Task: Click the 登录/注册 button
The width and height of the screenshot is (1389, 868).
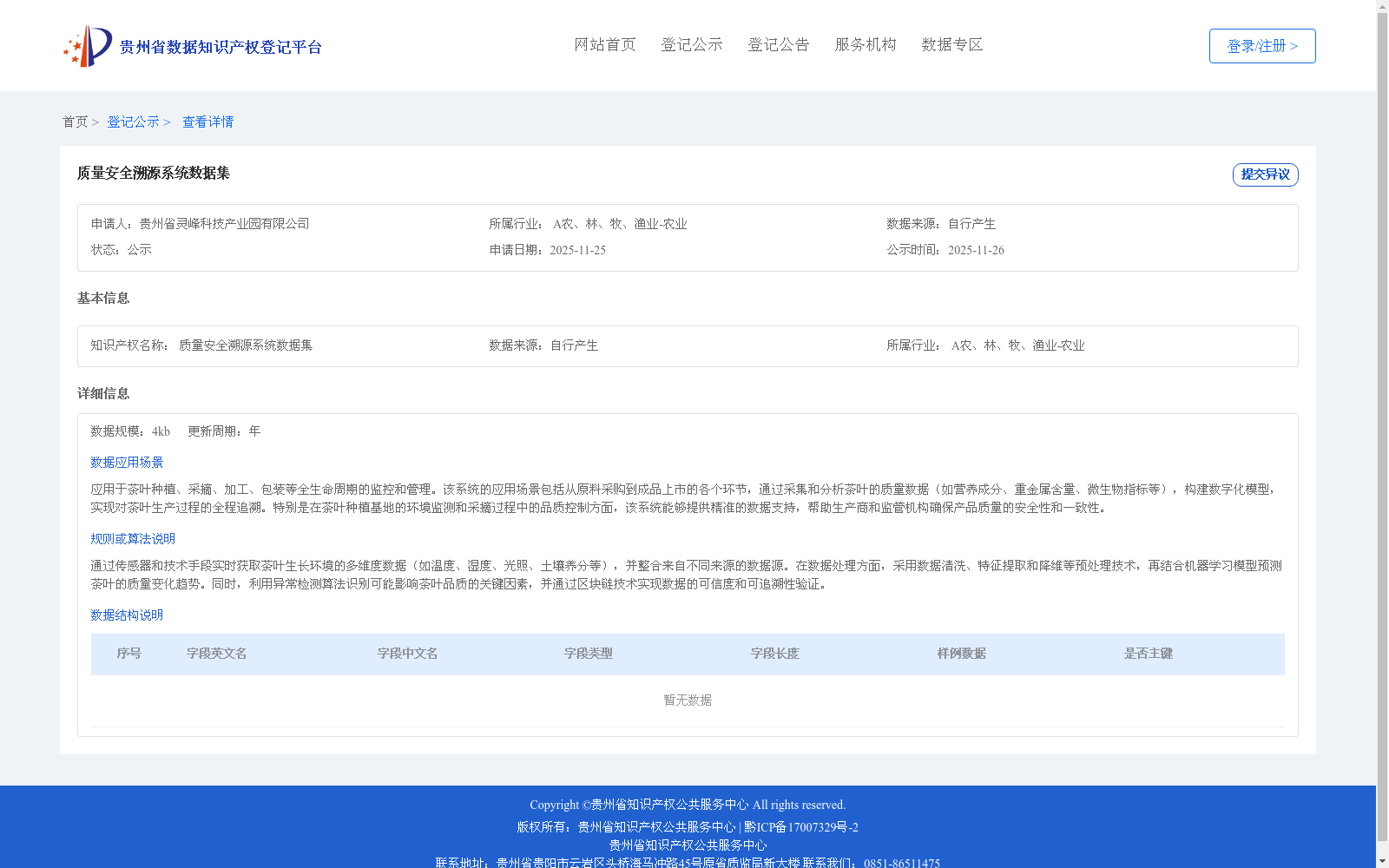Action: [1261, 46]
